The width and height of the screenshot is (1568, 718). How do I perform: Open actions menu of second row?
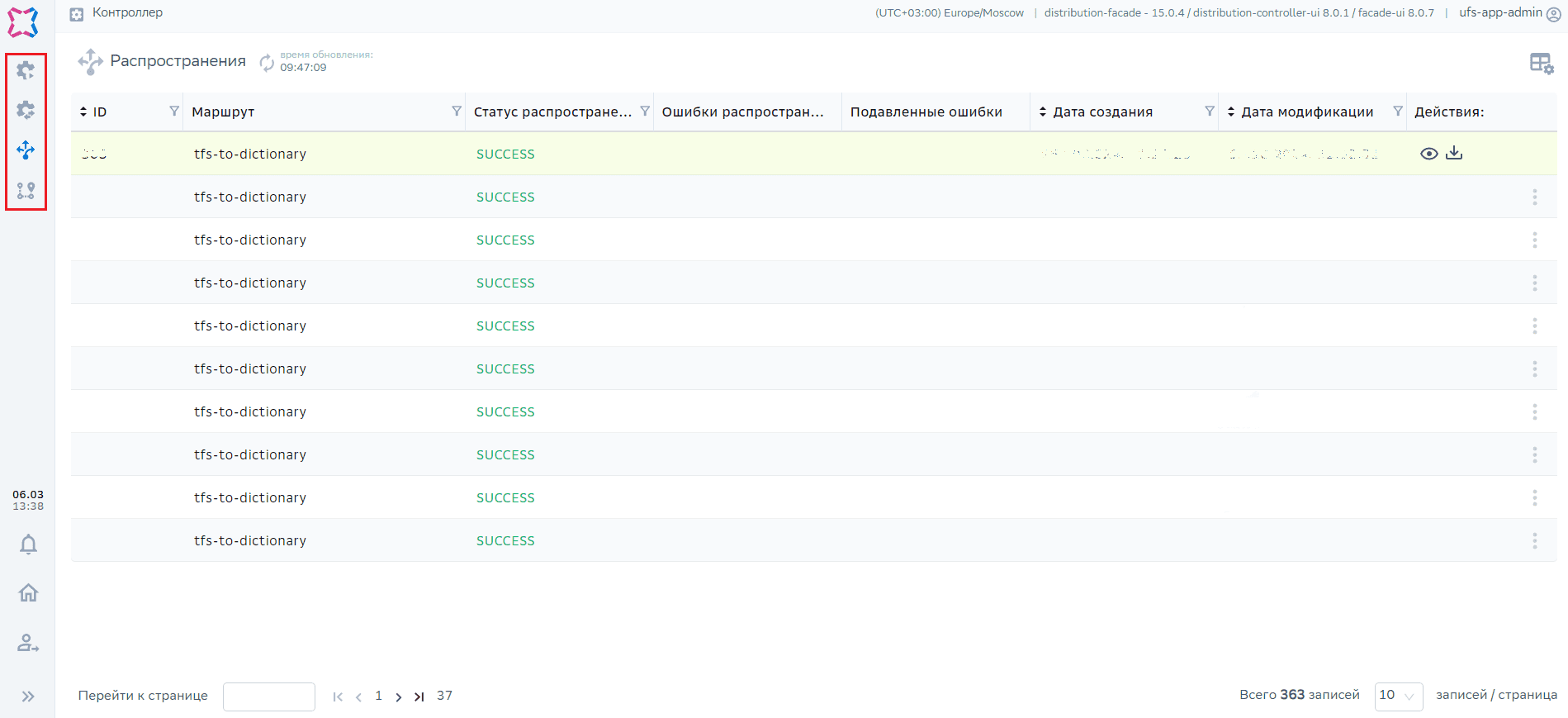pyautogui.click(x=1534, y=197)
